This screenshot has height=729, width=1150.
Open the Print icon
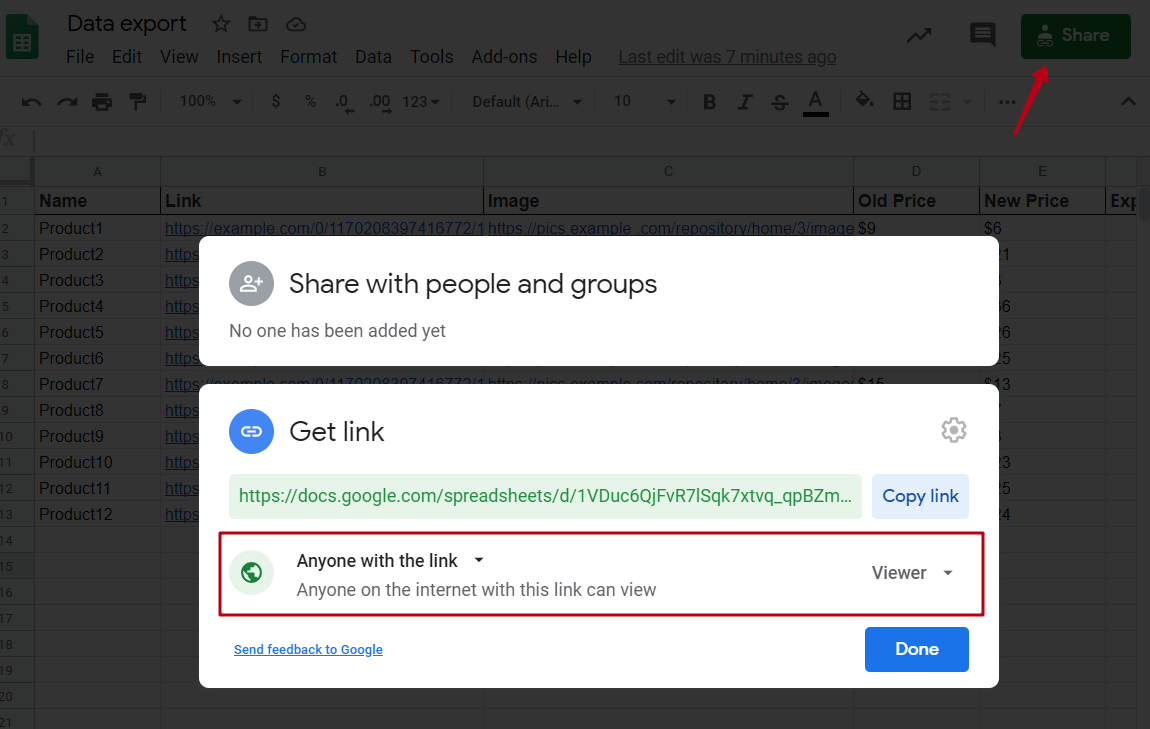pos(101,101)
